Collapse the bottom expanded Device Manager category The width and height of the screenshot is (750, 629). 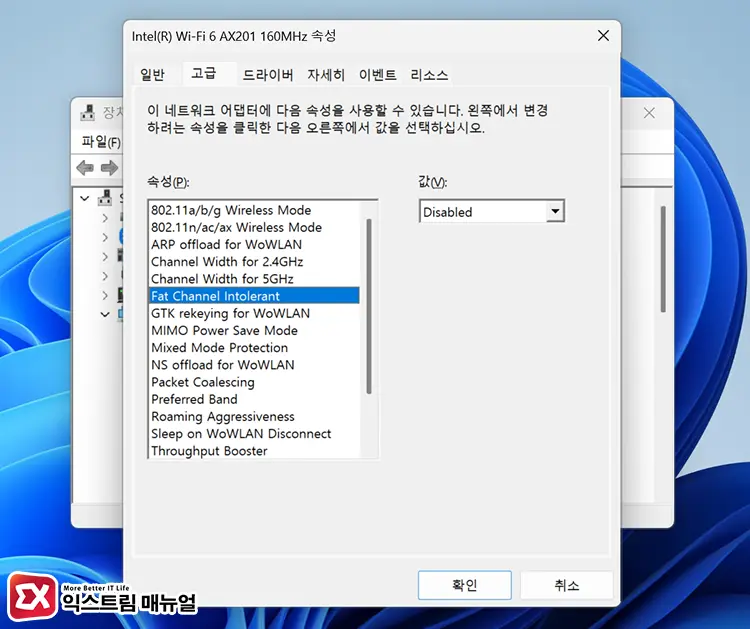point(105,314)
